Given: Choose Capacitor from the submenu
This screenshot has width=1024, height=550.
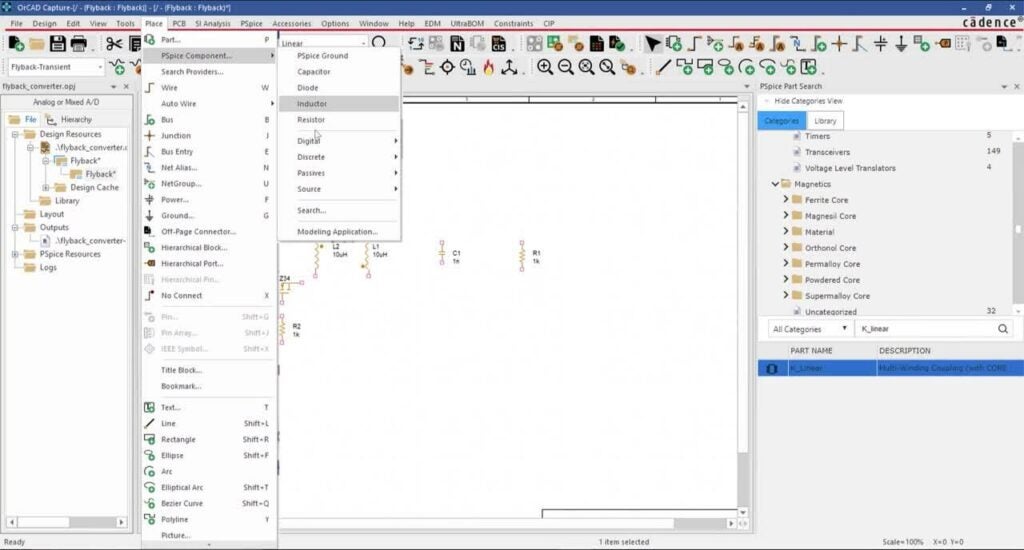Looking at the screenshot, I should pos(339,72).
